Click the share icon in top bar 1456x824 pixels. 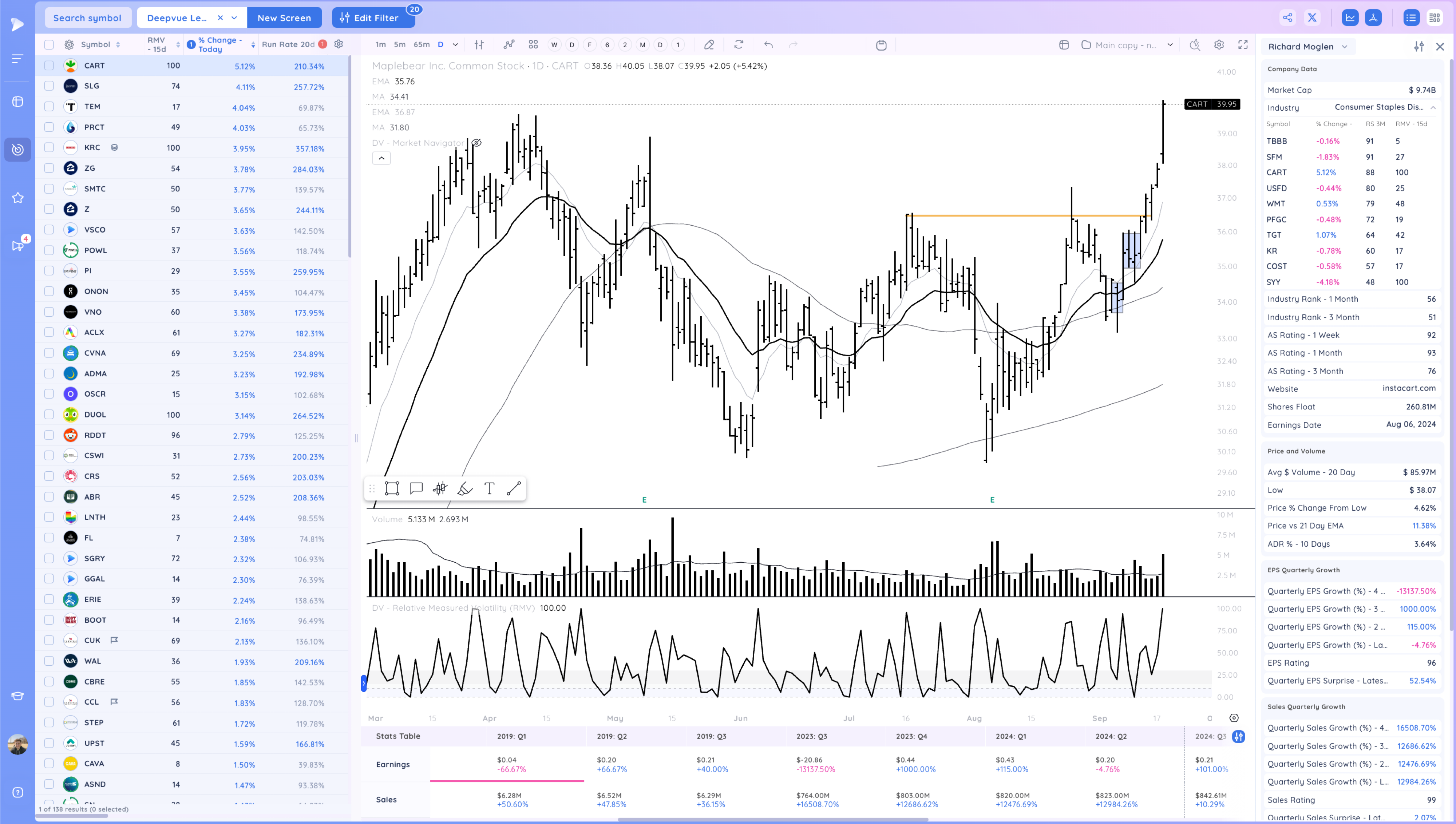pos(1287,17)
